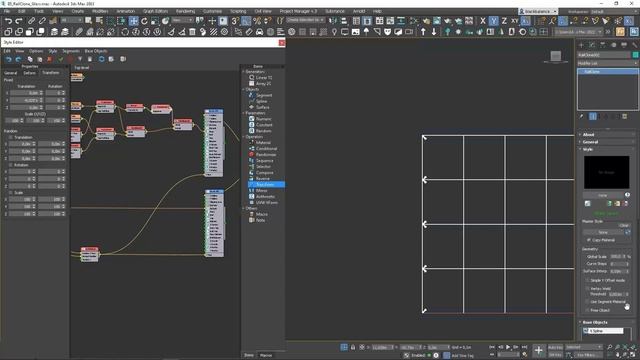Open the Base Objects menu in the Style Editor
Screen dimensions: 640x360
click(96, 51)
